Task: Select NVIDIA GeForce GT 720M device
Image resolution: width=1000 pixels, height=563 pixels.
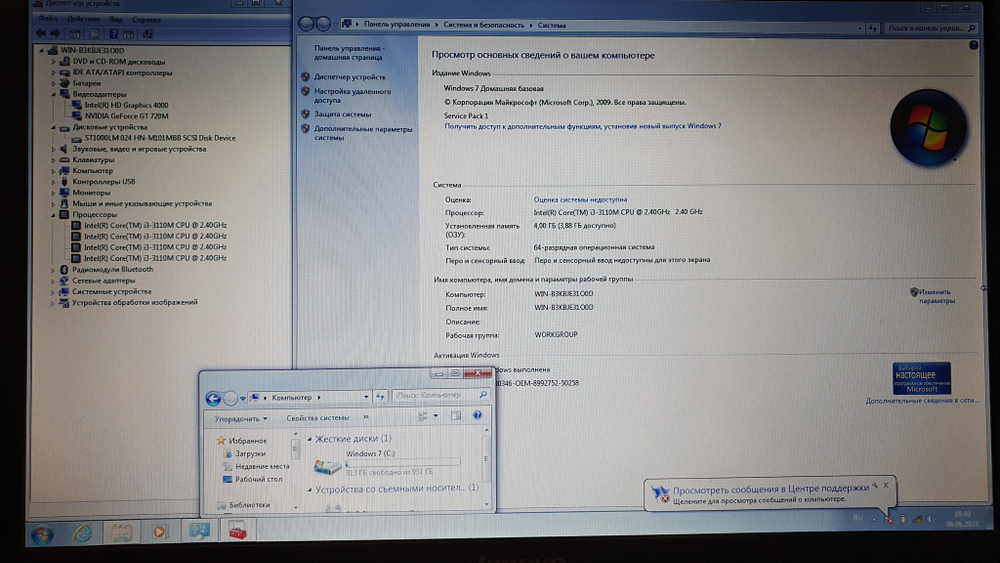Action: [x=126, y=116]
